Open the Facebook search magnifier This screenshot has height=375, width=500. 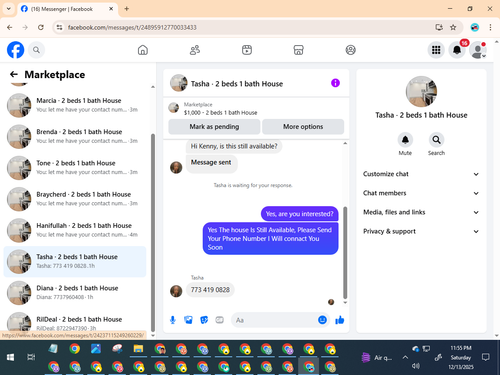tap(36, 50)
